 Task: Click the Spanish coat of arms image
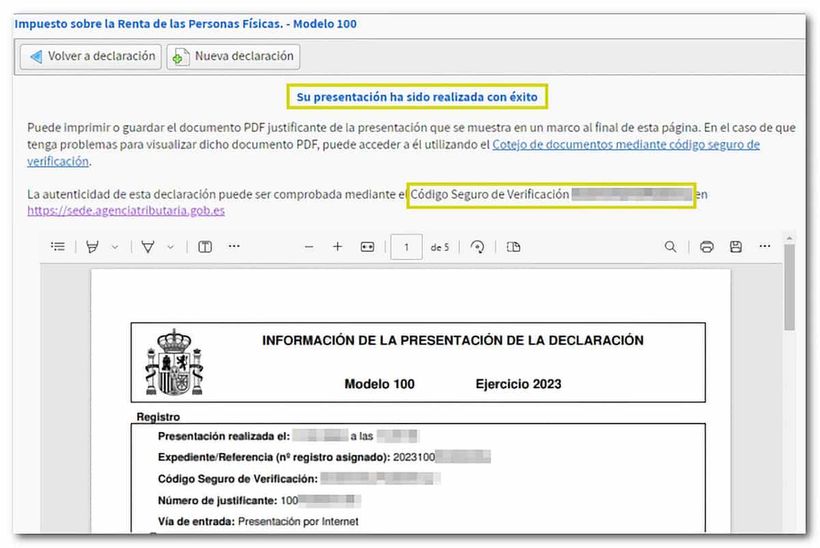pyautogui.click(x=174, y=362)
